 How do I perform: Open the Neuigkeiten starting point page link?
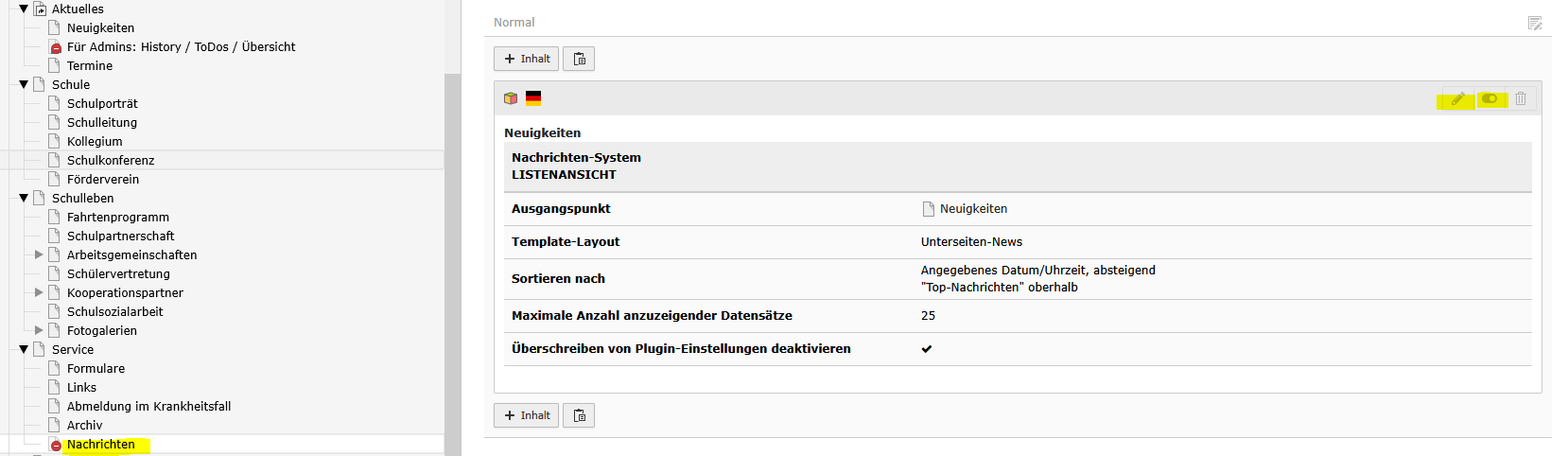pyautogui.click(x=973, y=209)
